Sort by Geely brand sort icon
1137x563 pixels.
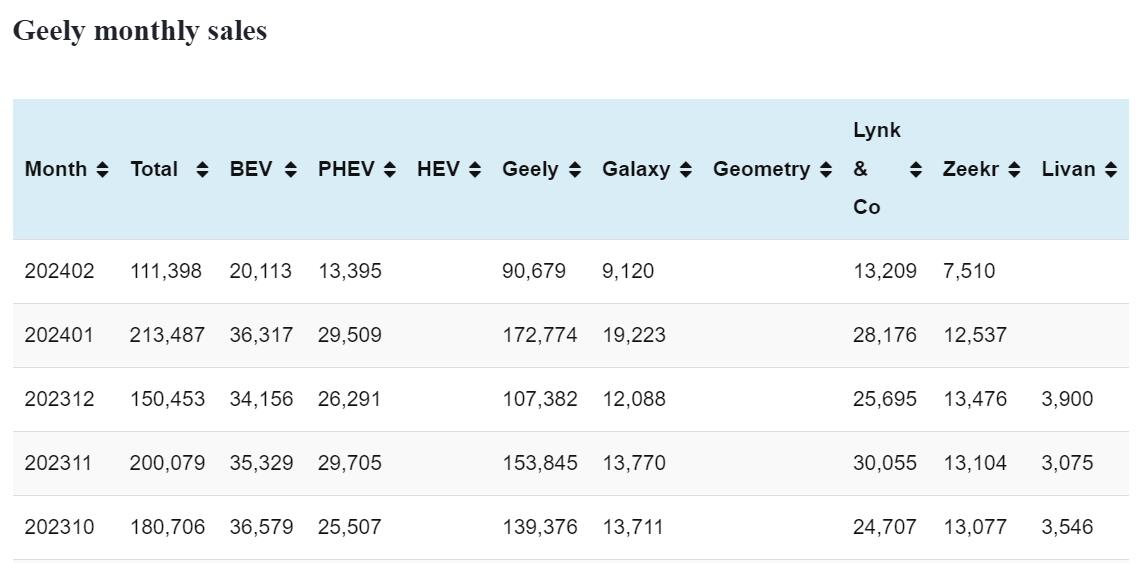pos(574,170)
